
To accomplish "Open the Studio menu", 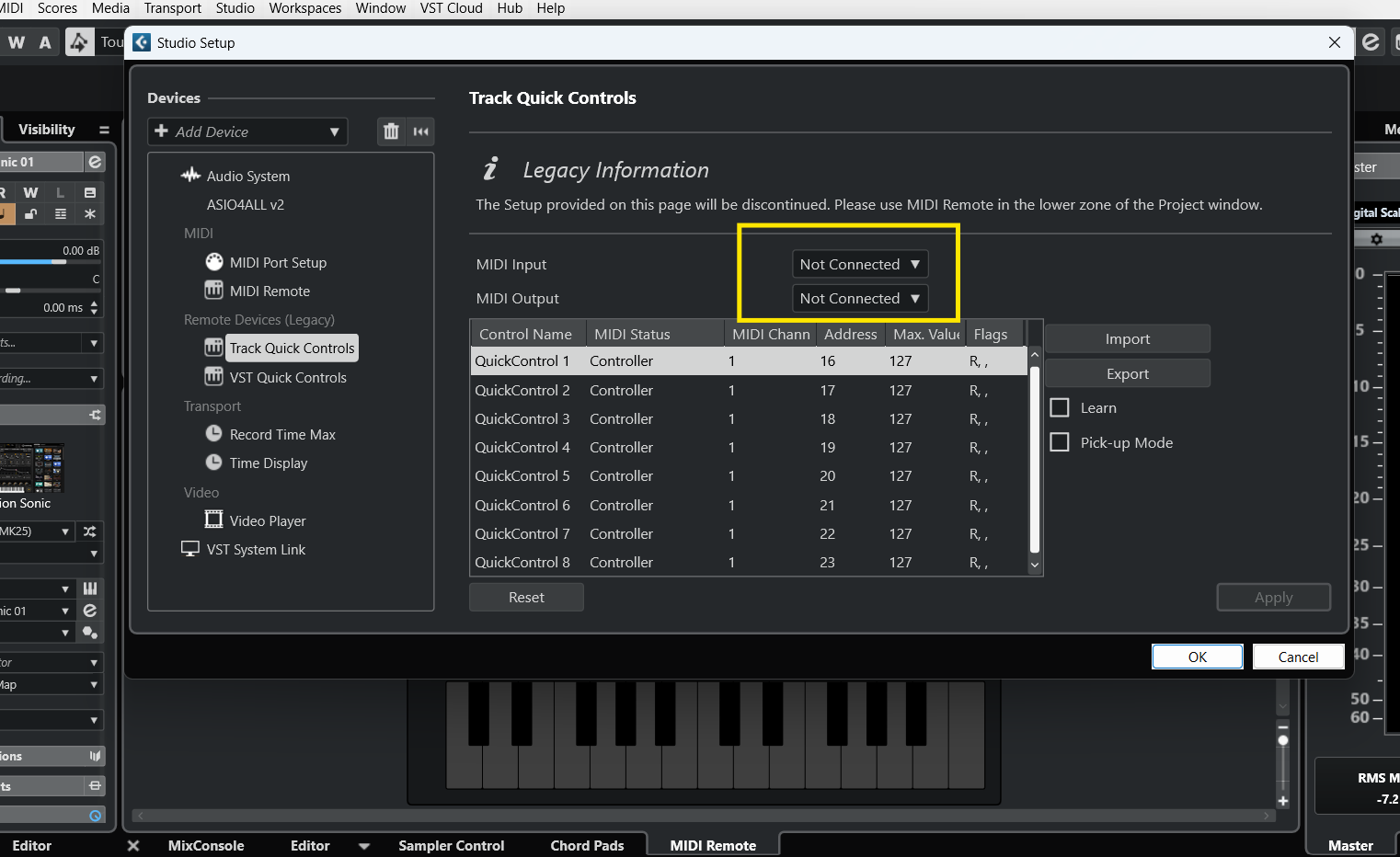I will [235, 8].
